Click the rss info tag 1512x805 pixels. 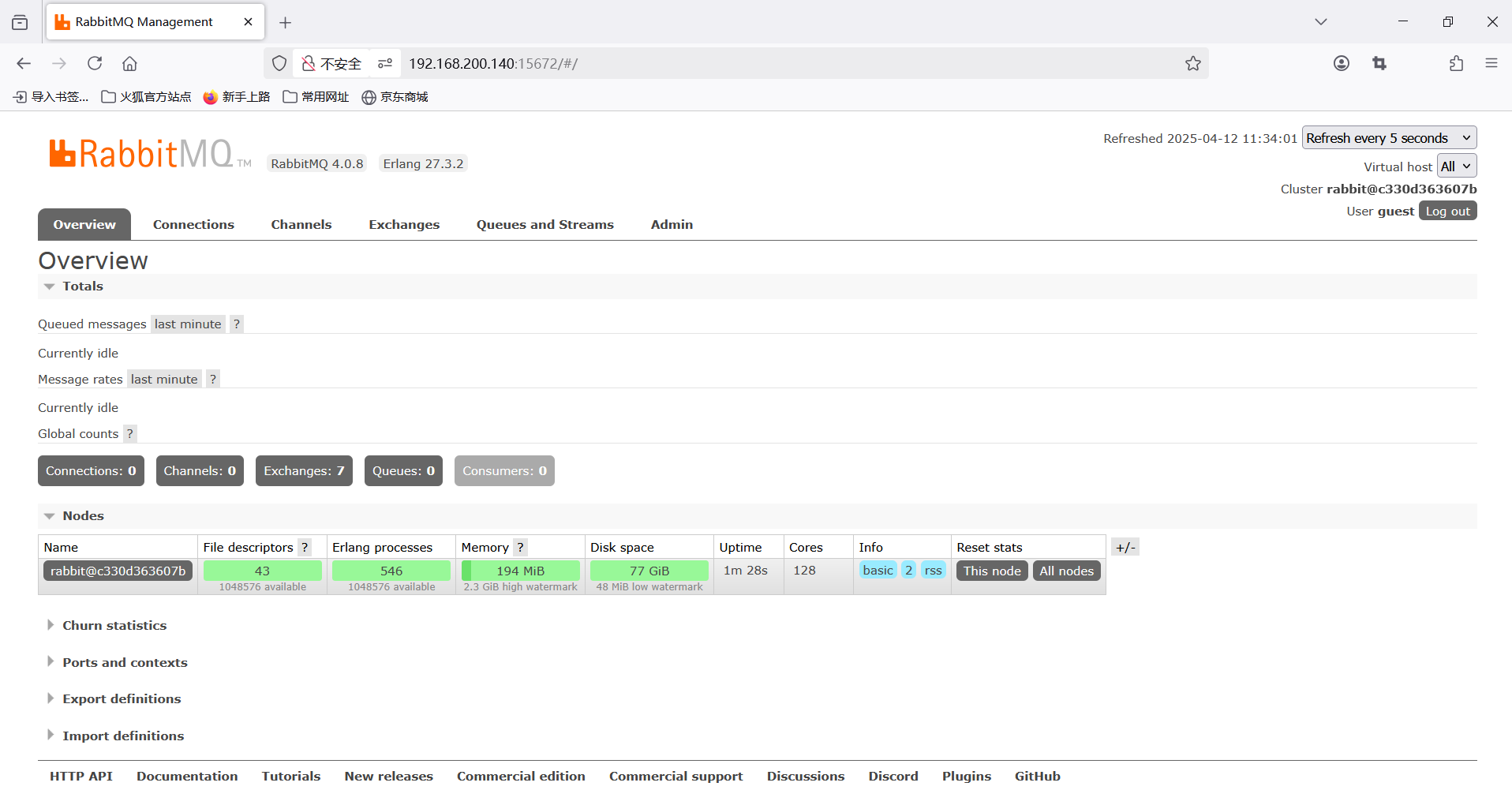click(933, 570)
